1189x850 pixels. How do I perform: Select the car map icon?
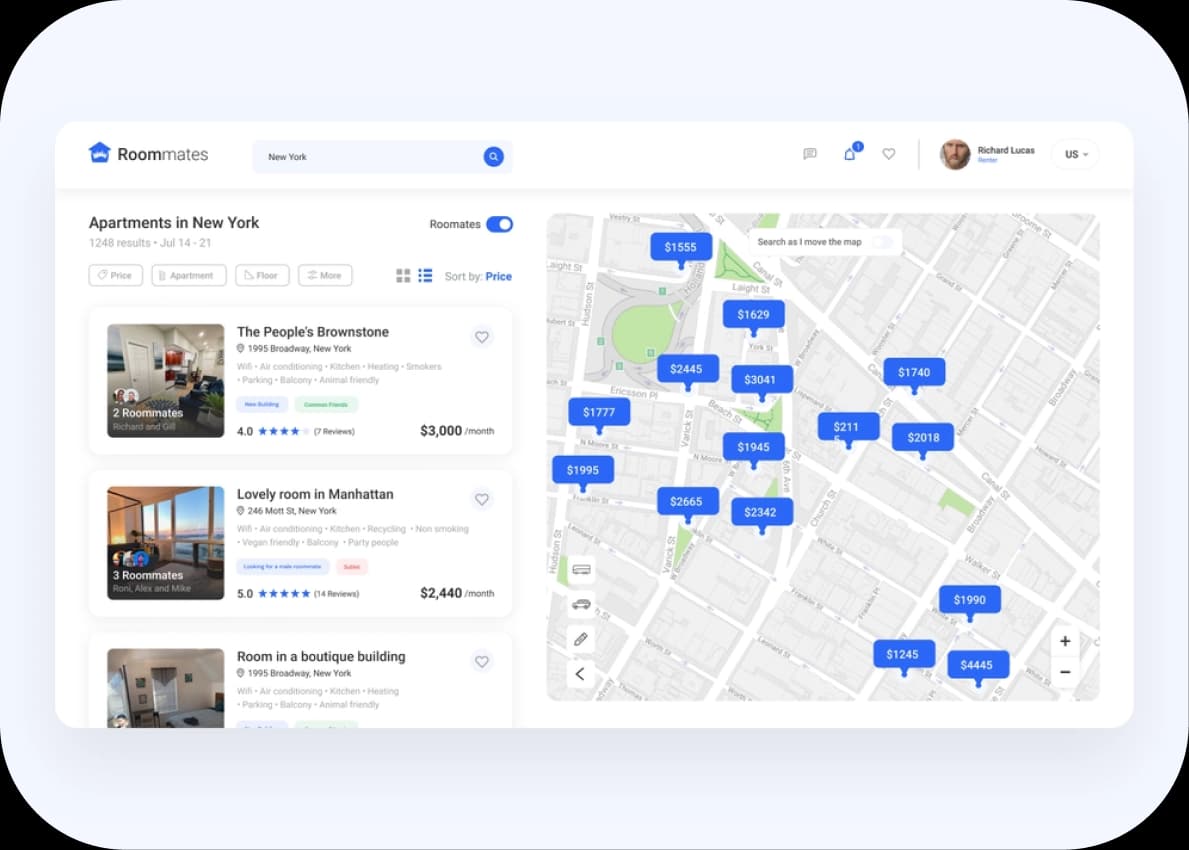tap(581, 604)
